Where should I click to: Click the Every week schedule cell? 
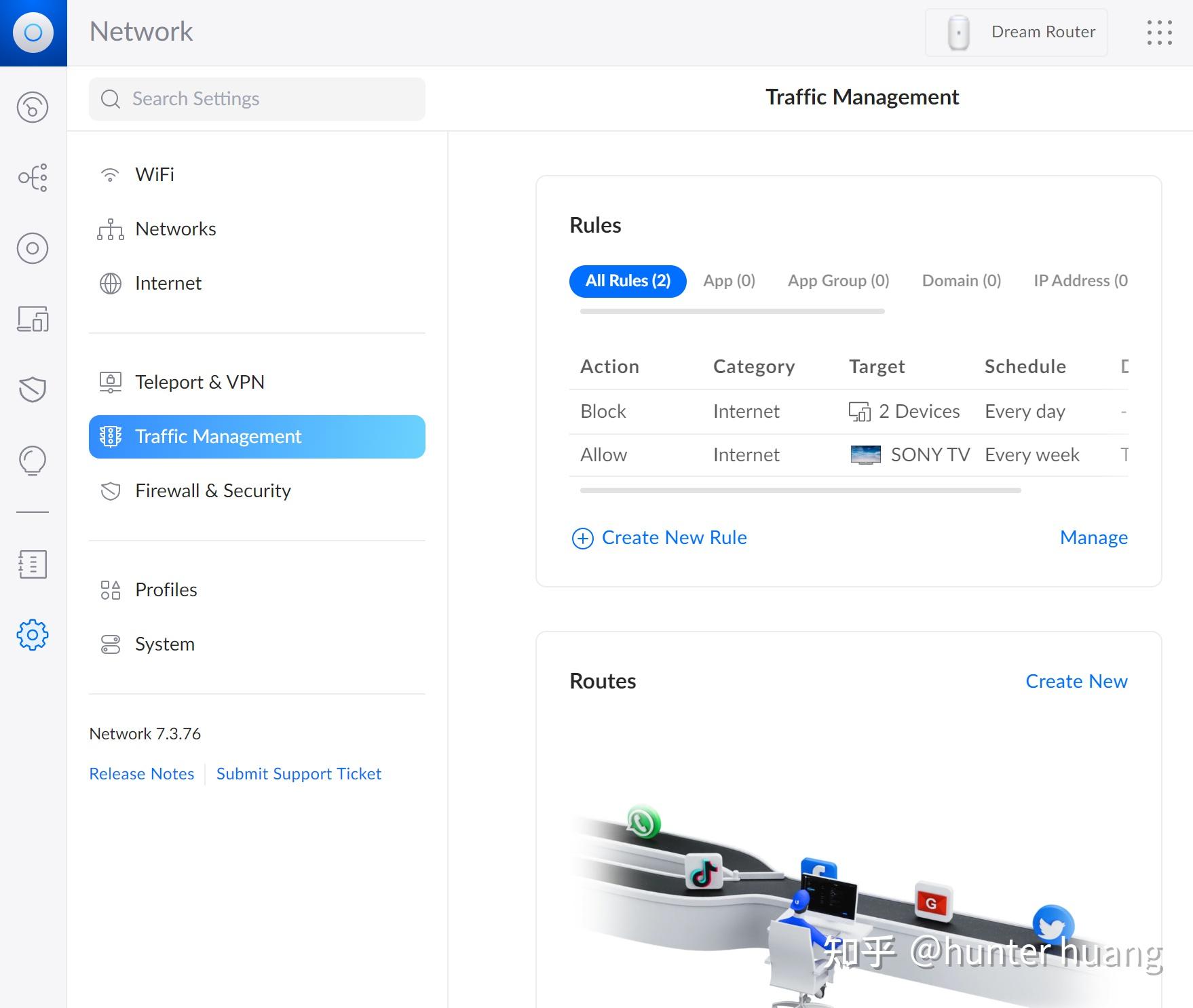coord(1032,455)
